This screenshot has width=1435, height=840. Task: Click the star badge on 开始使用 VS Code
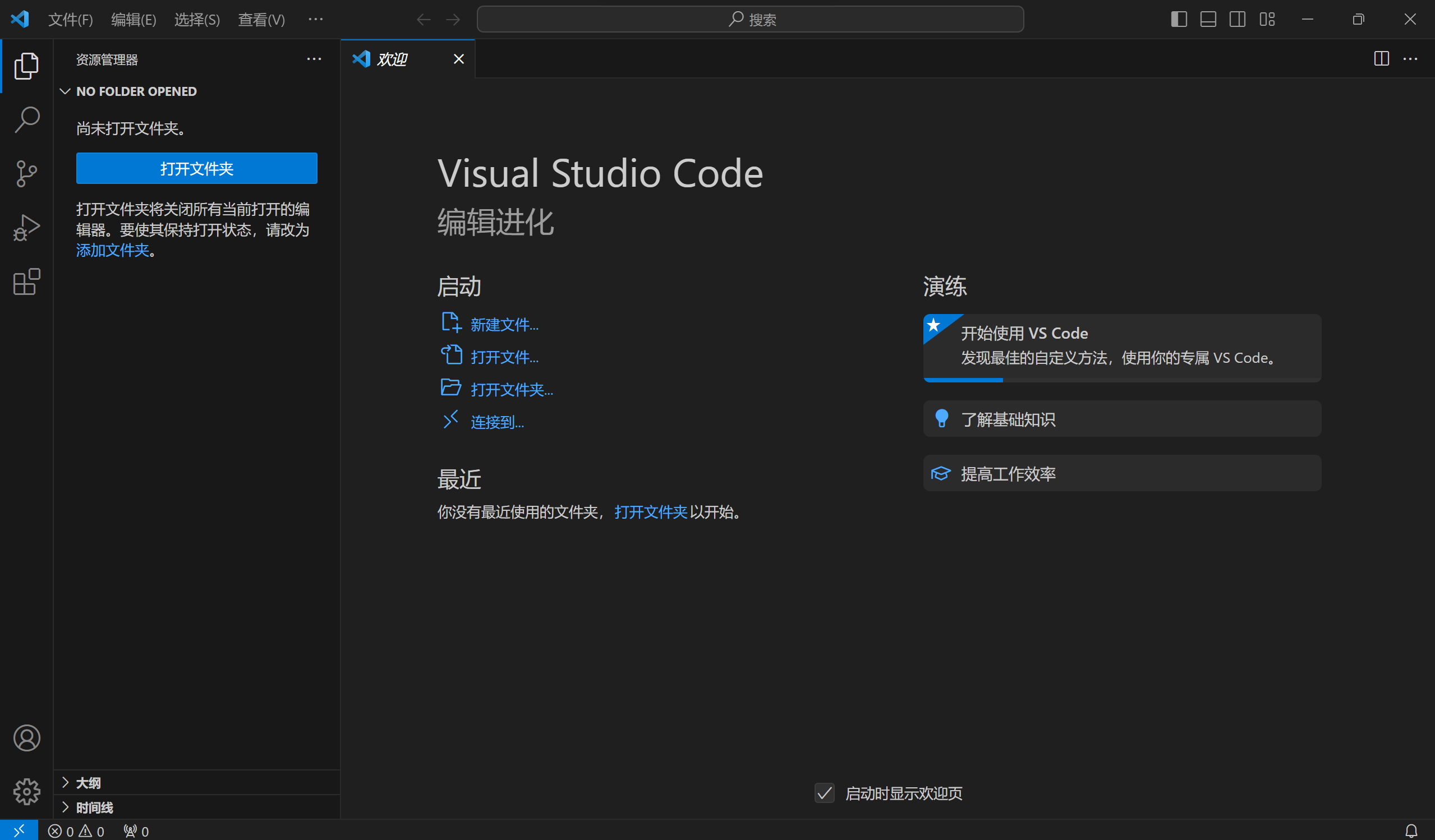click(934, 325)
